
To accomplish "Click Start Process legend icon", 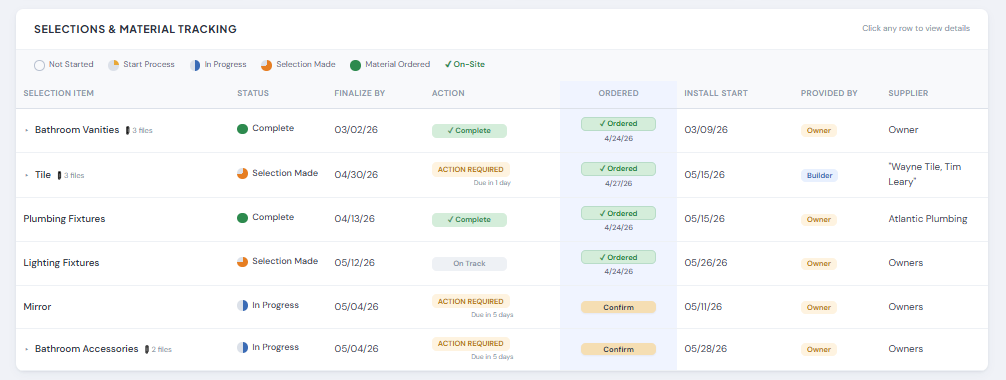I will pos(114,65).
